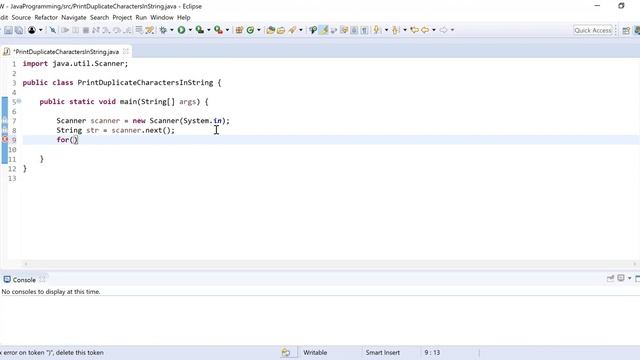Screen dimensions: 640x360
Task: Click the Save All toolbar icon
Action: pos(19,30)
